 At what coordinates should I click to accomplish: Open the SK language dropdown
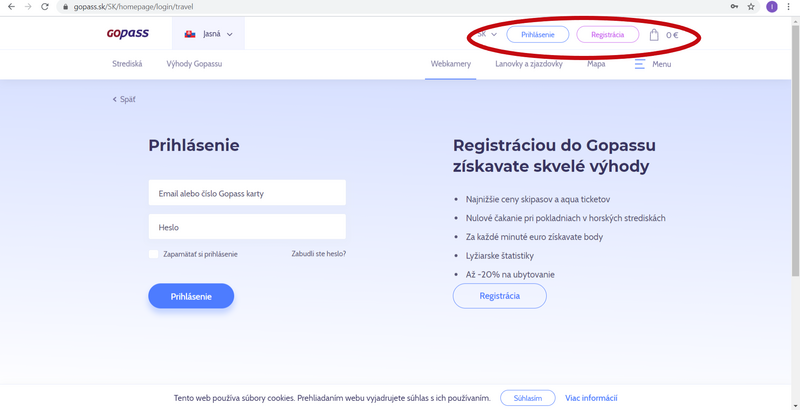(x=487, y=34)
